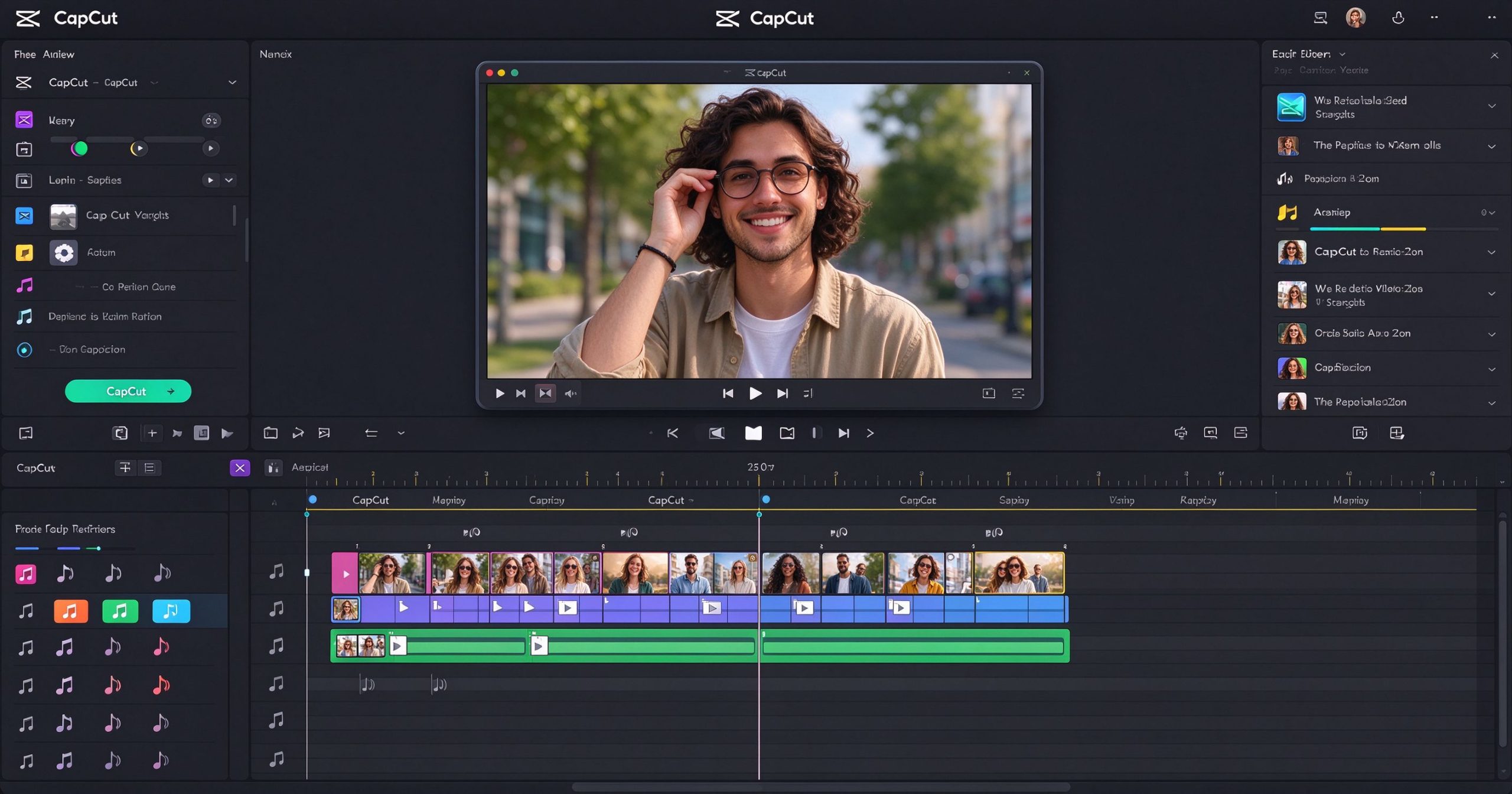1512x794 pixels.
Task: Open the dropdown next to undo arrow
Action: pos(401,433)
